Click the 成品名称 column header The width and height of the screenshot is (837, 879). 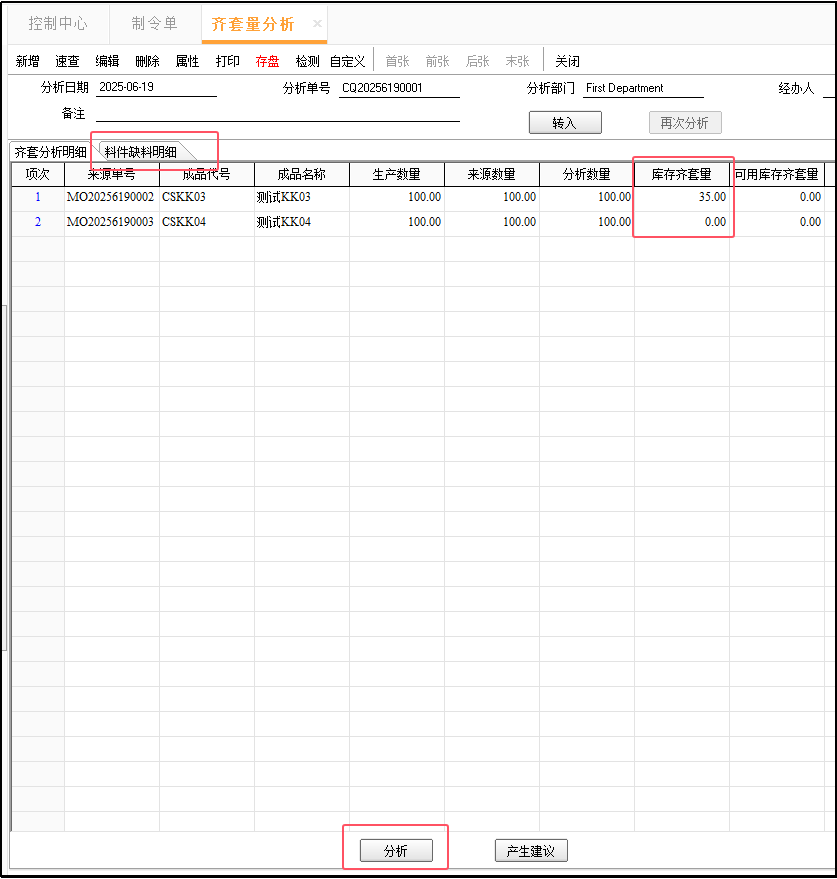pyautogui.click(x=302, y=174)
